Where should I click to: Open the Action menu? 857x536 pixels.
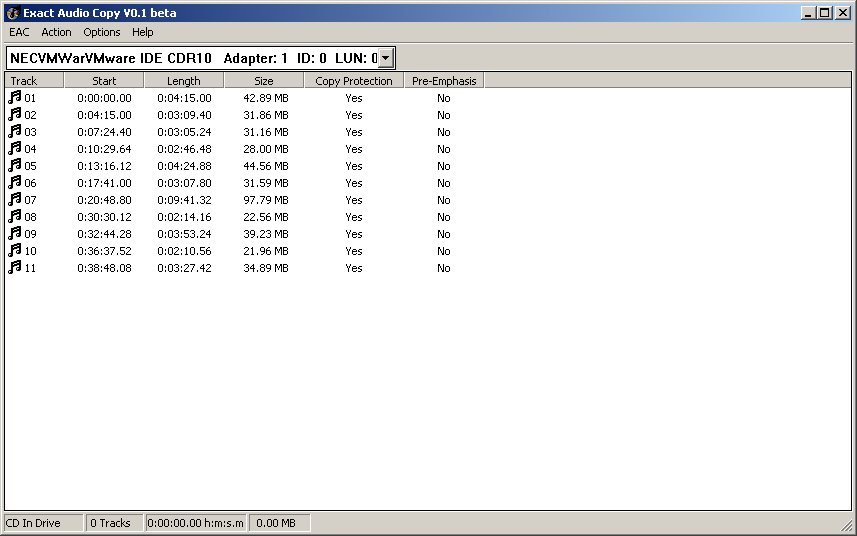click(x=56, y=32)
